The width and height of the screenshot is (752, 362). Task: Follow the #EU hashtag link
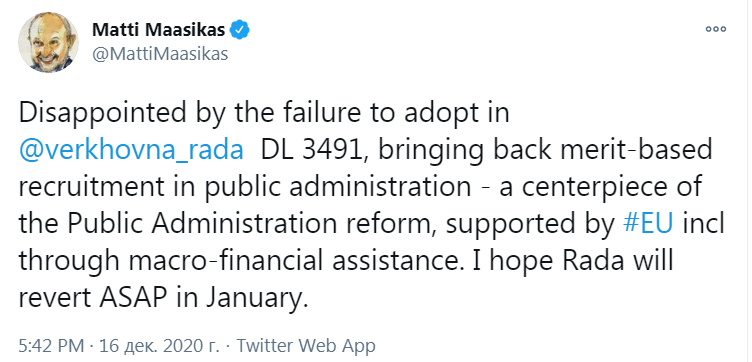[x=651, y=225]
